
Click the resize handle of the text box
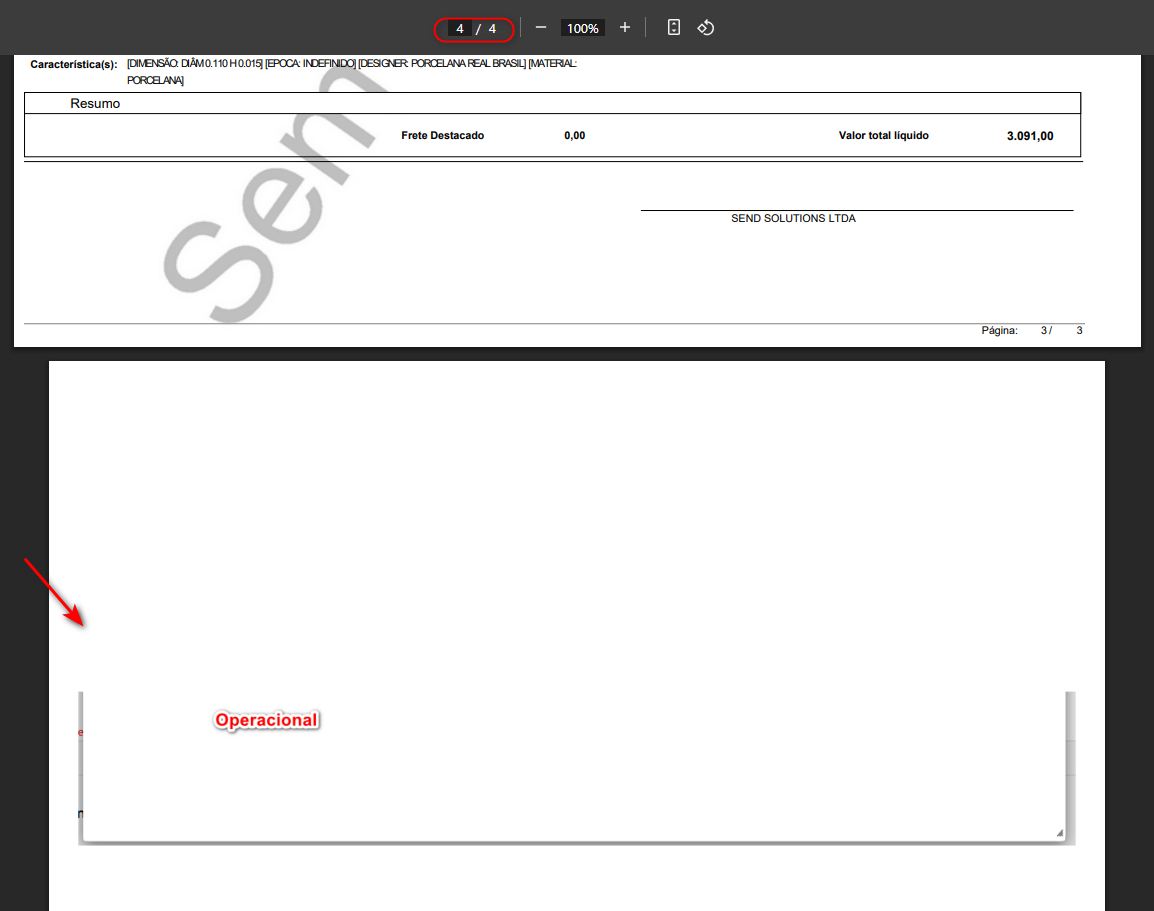click(x=1059, y=833)
